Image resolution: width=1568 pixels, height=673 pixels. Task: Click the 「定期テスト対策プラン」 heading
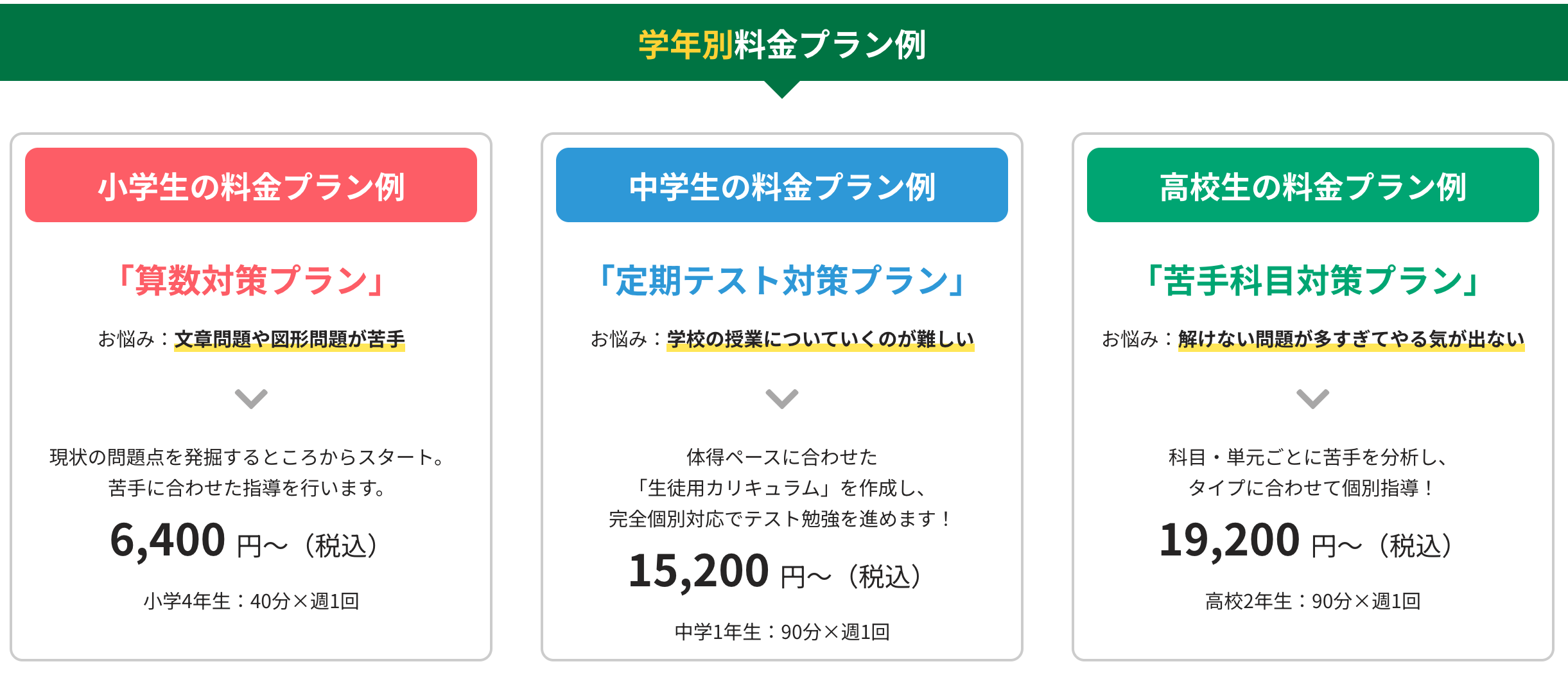click(x=781, y=281)
